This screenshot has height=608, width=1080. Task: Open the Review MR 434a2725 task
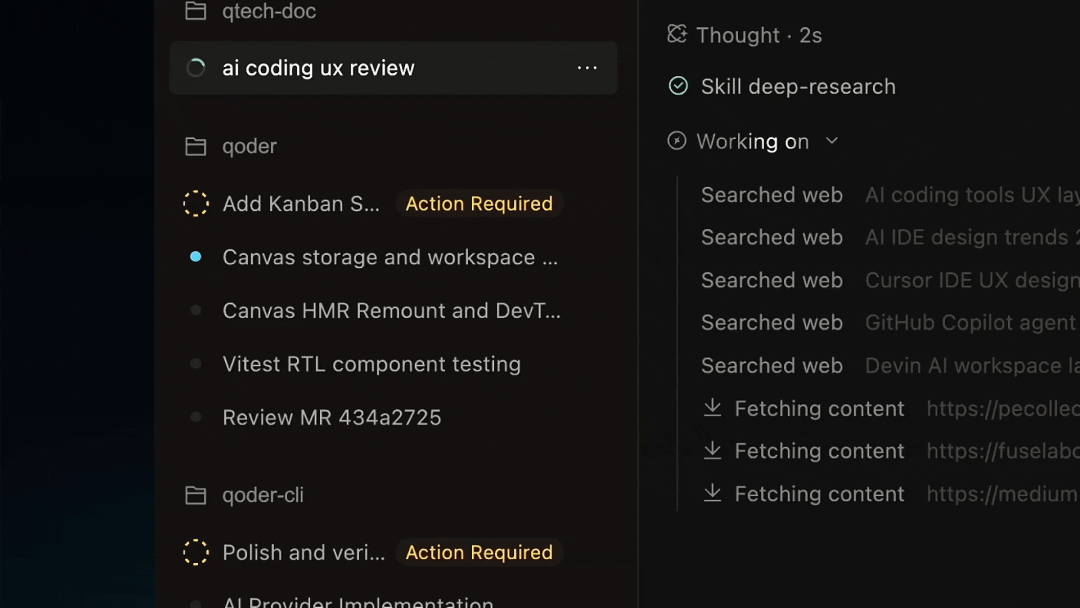(331, 417)
